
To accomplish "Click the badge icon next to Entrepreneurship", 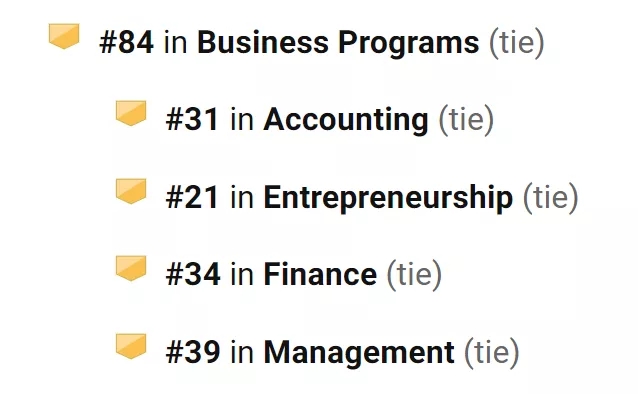I will (131, 191).
